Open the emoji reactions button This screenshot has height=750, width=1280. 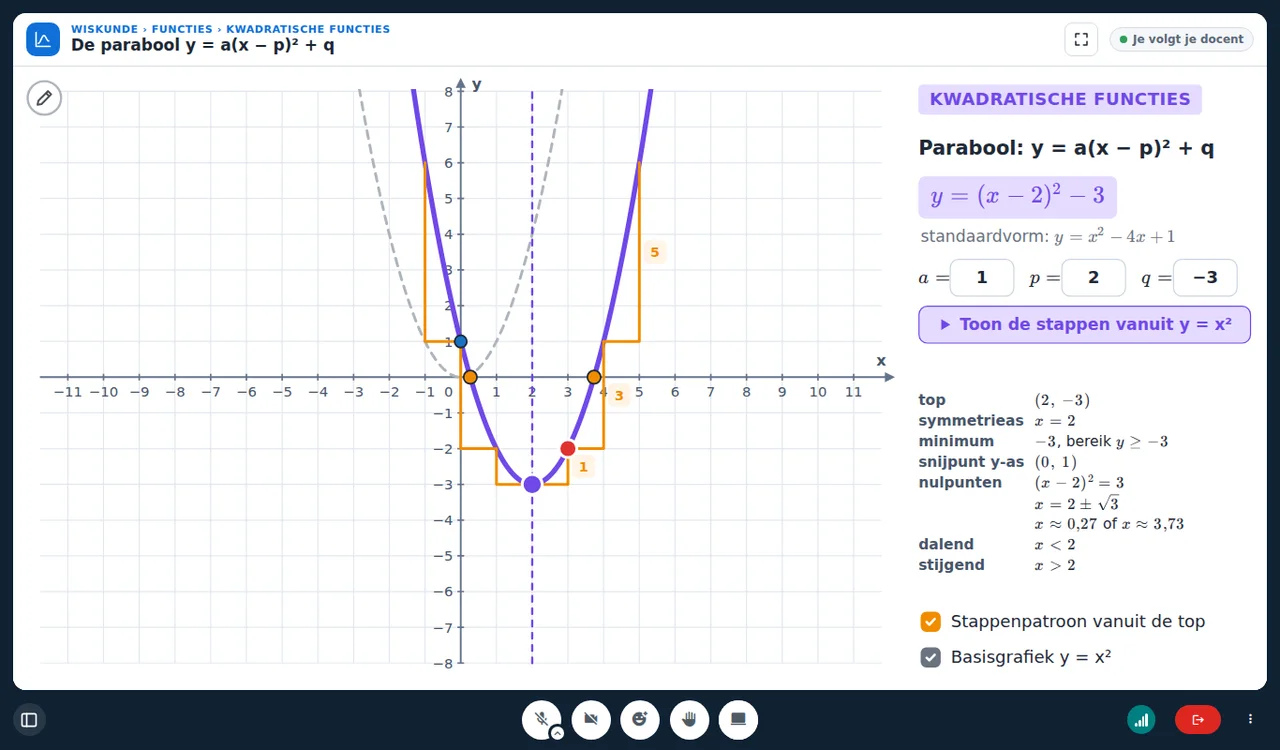(x=640, y=719)
